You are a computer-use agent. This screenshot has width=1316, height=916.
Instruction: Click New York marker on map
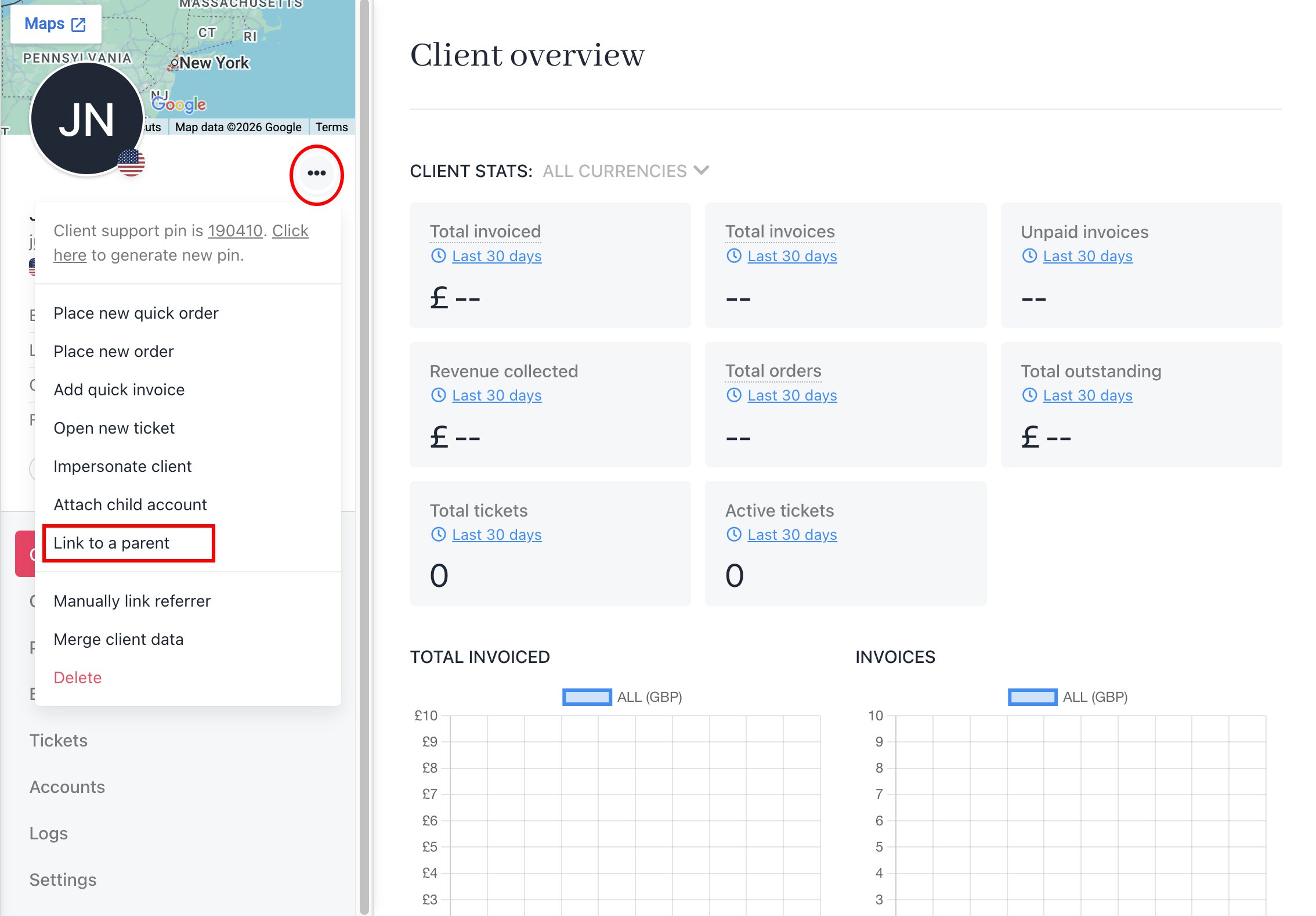[174, 63]
